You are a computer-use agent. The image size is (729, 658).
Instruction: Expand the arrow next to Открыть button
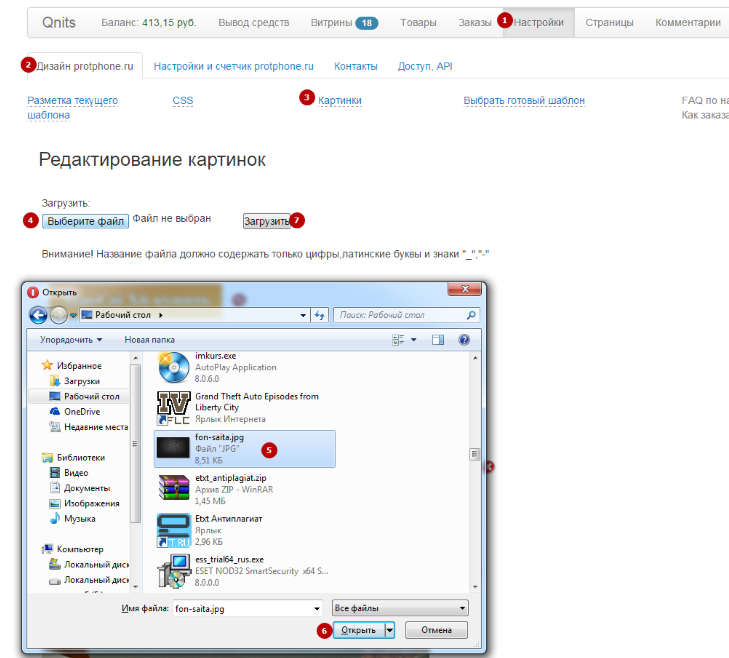(390, 630)
